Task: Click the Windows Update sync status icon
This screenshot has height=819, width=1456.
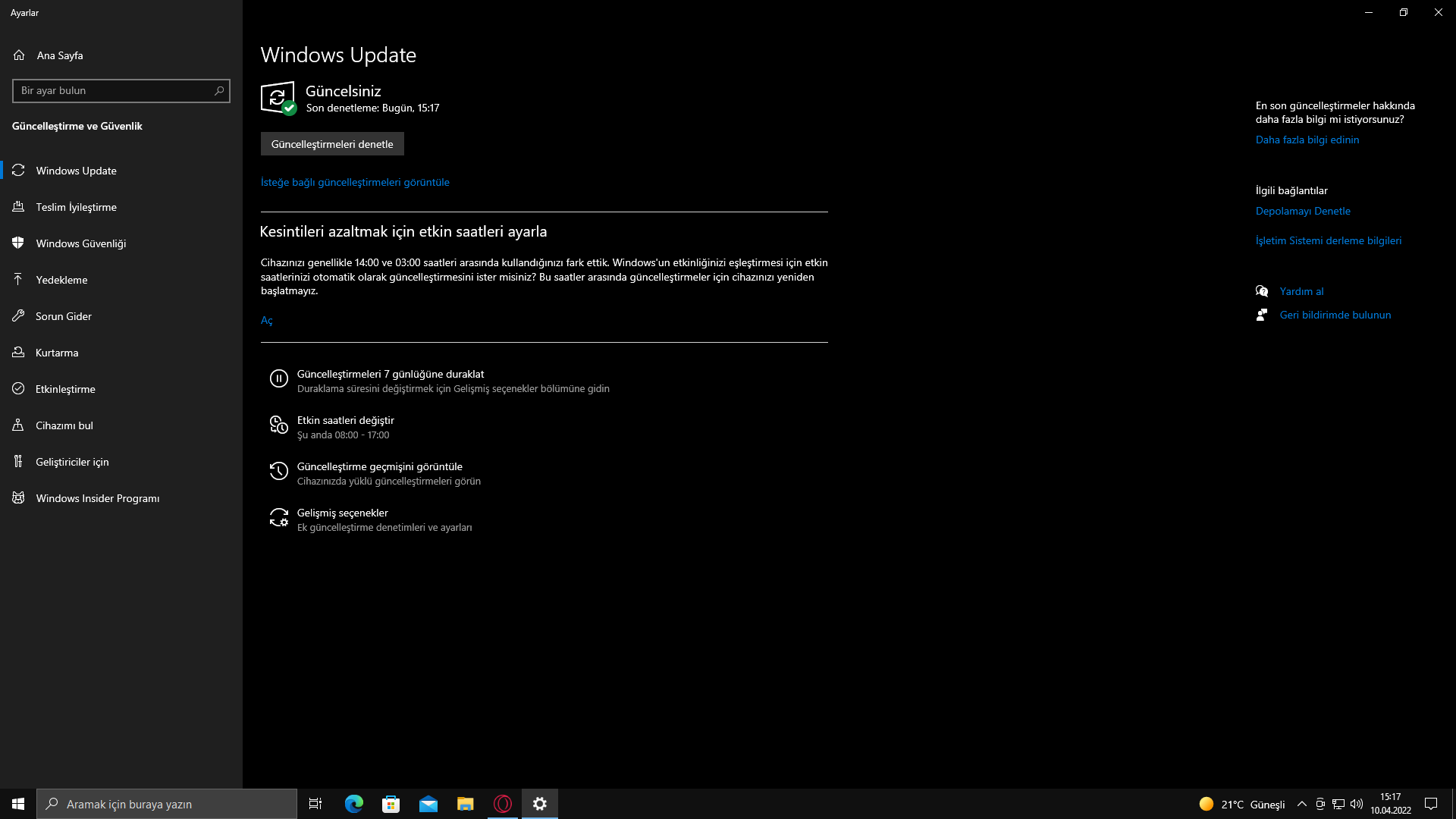Action: point(278,98)
